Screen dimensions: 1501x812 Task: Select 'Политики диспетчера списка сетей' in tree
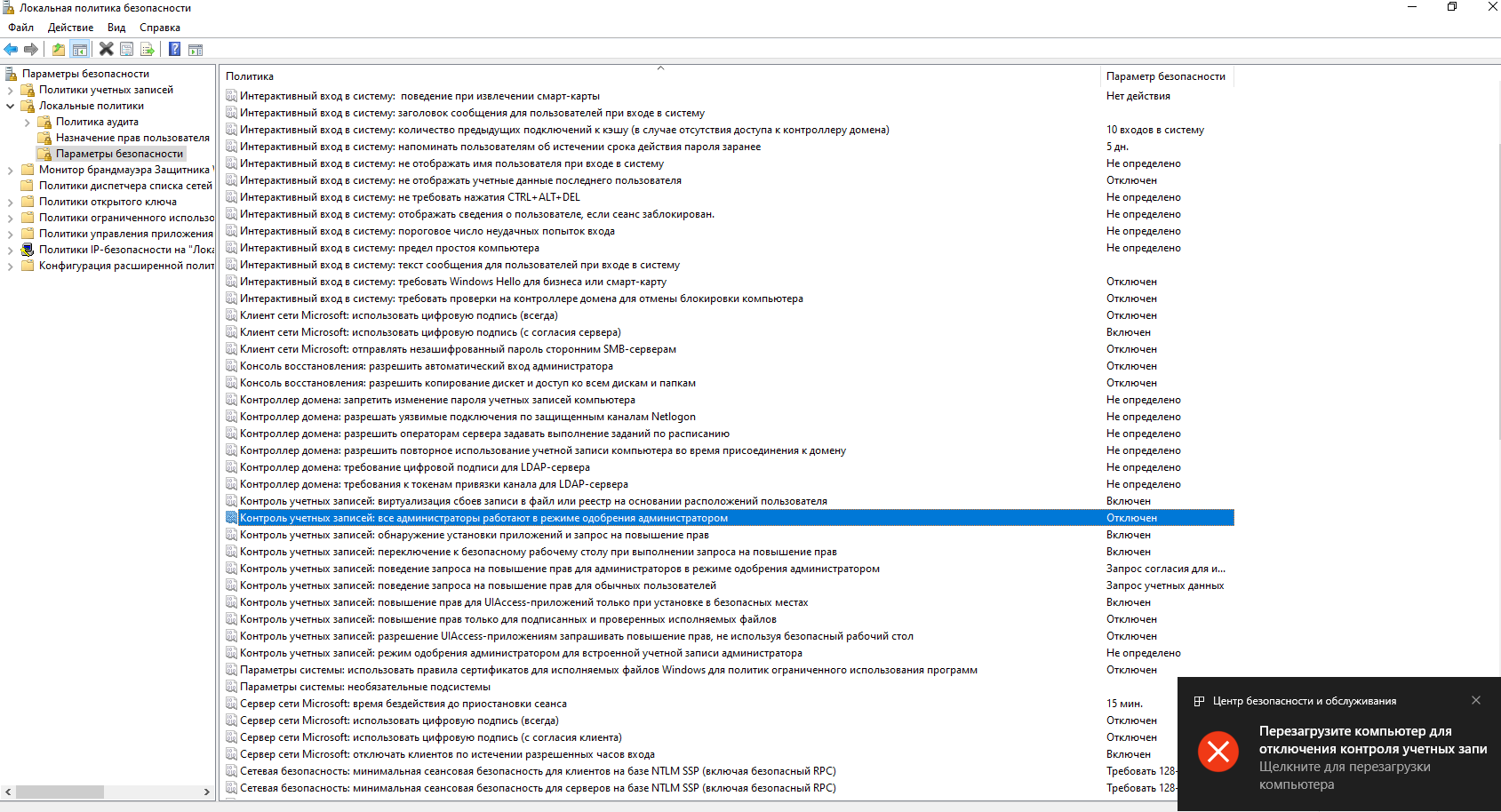[125, 186]
